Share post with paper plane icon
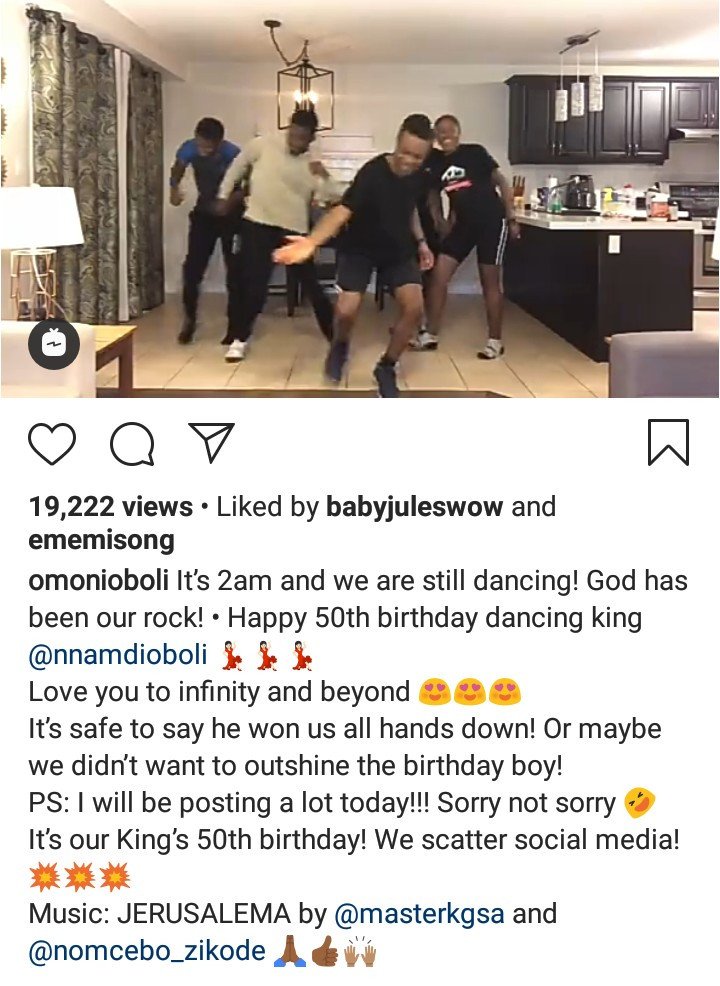 (211, 441)
